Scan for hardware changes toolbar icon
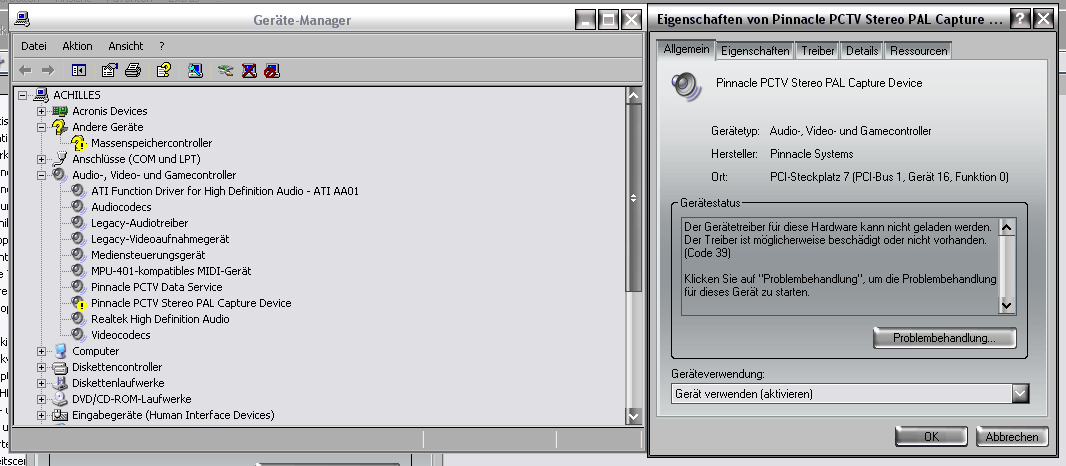Viewport: 1066px width, 466px height. 196,70
